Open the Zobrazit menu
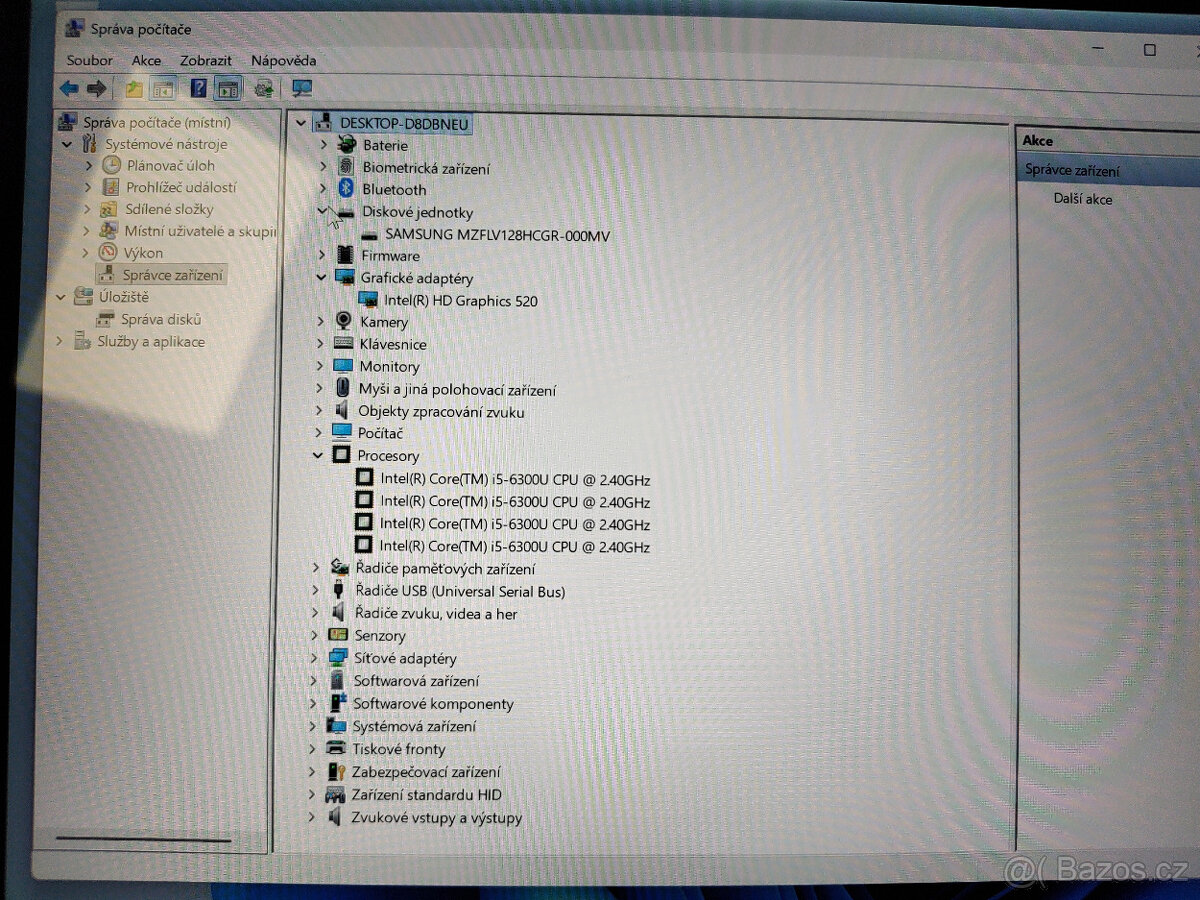The image size is (1200, 900). (x=206, y=60)
